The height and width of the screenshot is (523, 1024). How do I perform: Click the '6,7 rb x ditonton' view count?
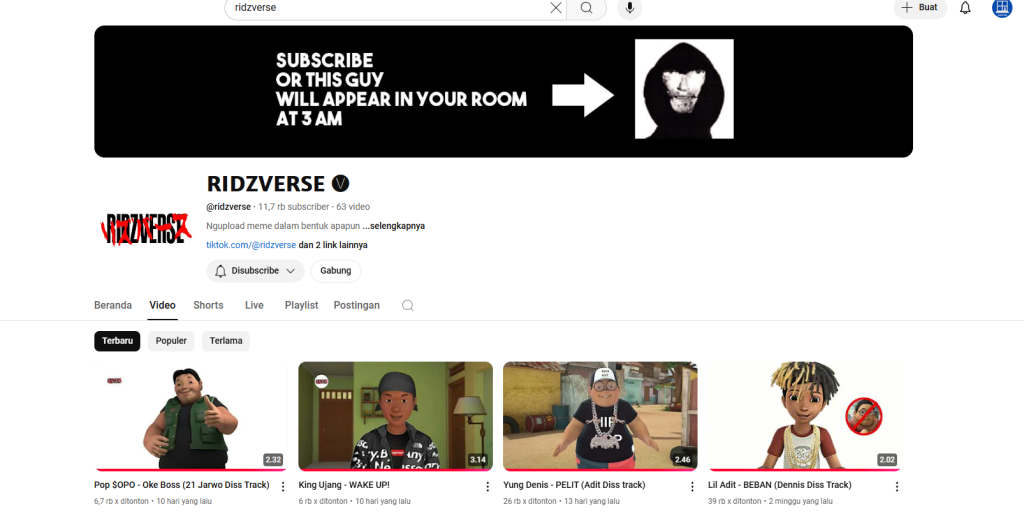coord(121,501)
